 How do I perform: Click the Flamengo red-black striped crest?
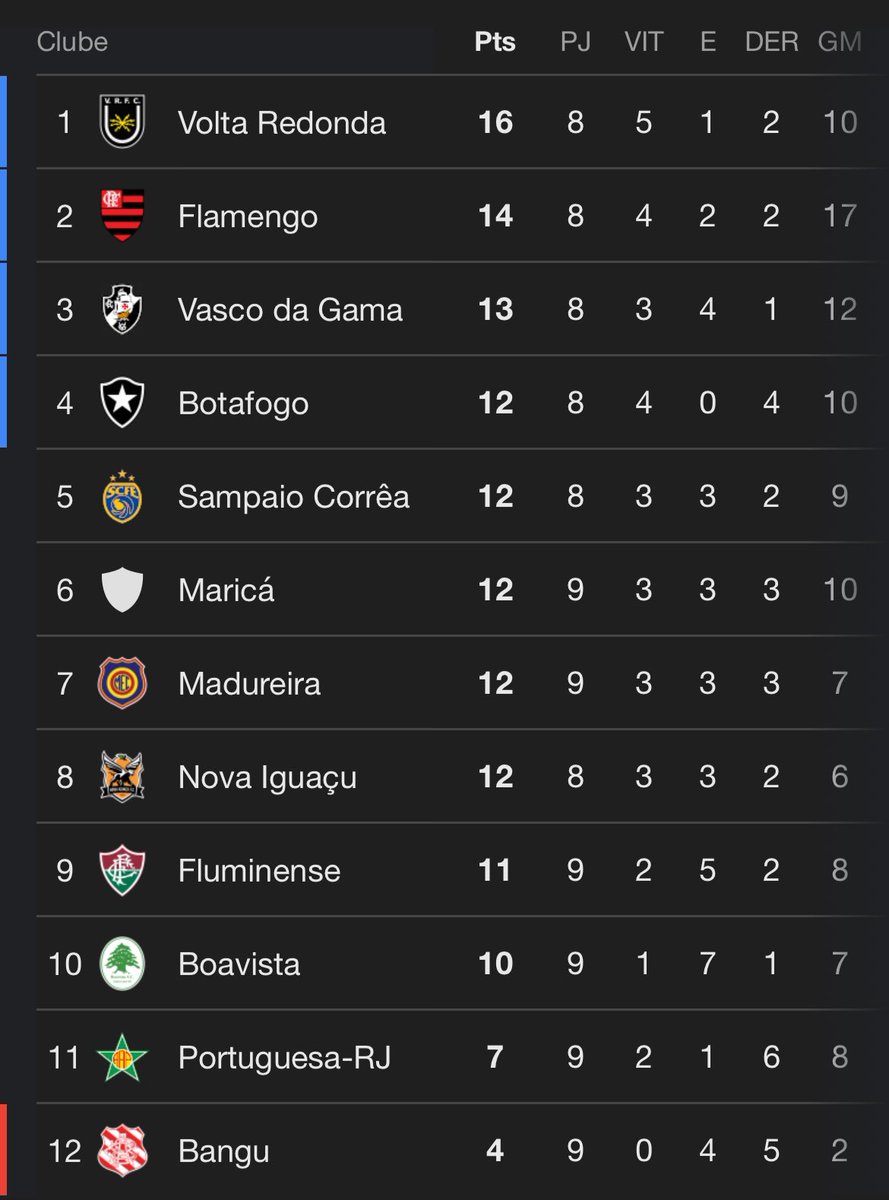click(123, 215)
